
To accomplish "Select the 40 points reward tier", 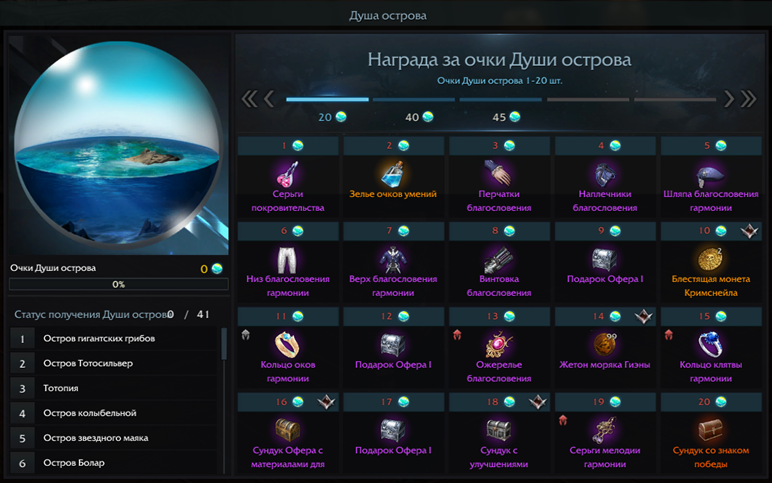I will [419, 117].
